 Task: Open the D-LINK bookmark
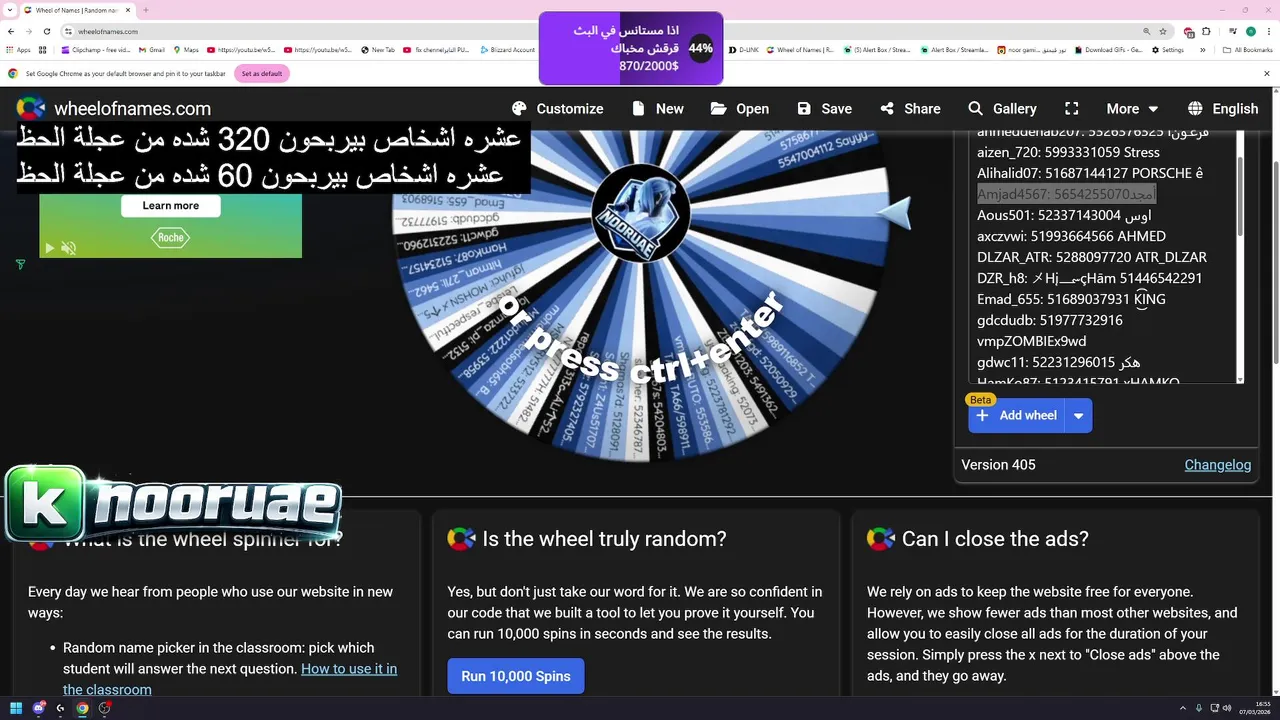[x=744, y=50]
